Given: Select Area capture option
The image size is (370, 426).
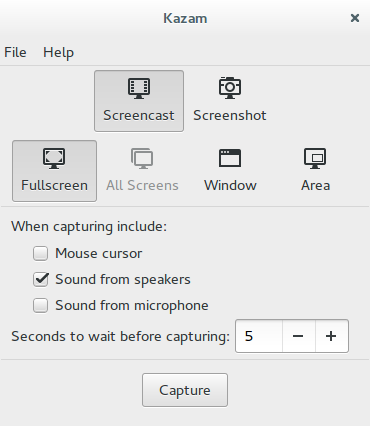Looking at the screenshot, I should point(315,171).
